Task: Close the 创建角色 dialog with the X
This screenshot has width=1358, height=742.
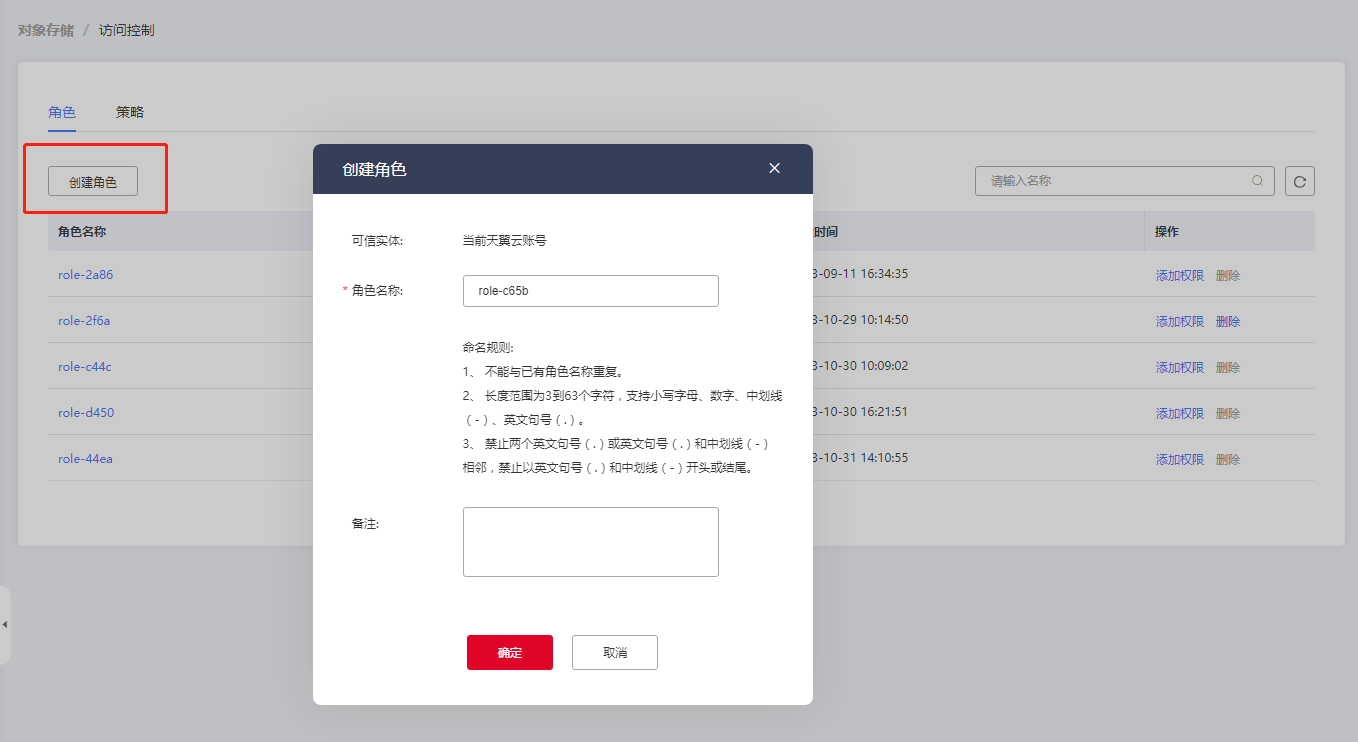Action: point(774,168)
